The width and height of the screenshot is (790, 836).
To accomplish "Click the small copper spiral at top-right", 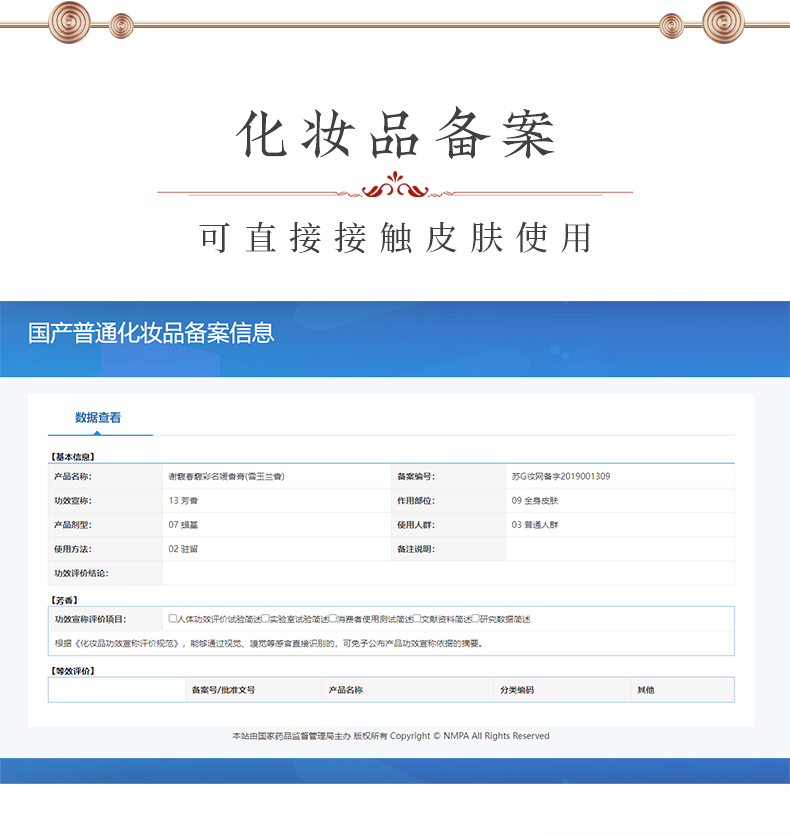I will (x=670, y=23).
